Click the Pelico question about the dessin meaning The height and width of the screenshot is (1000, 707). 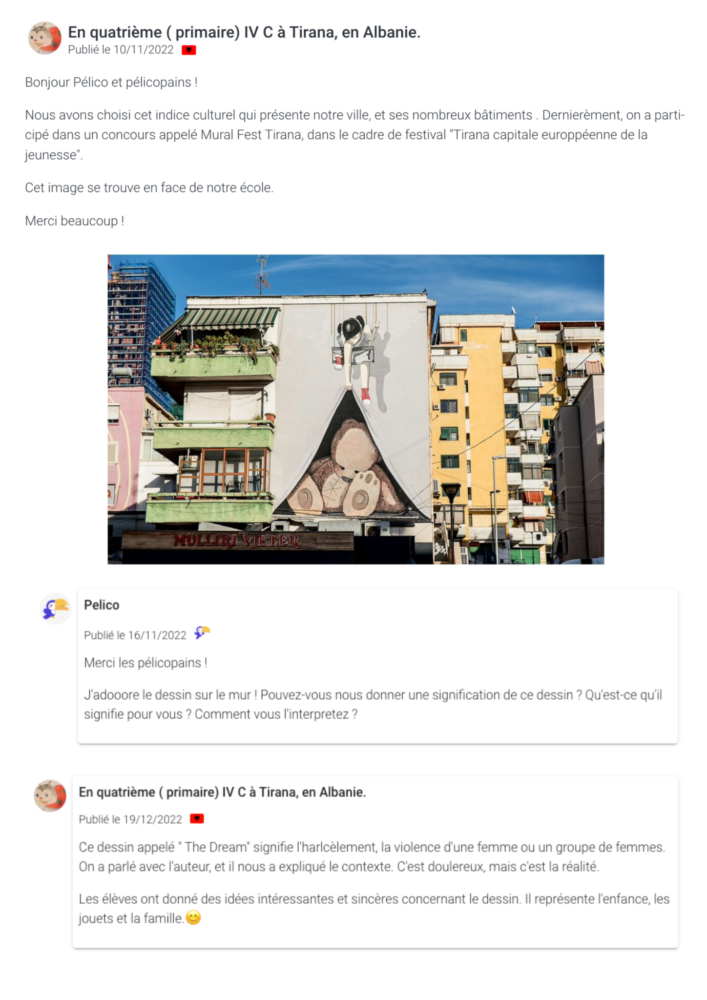(x=373, y=704)
